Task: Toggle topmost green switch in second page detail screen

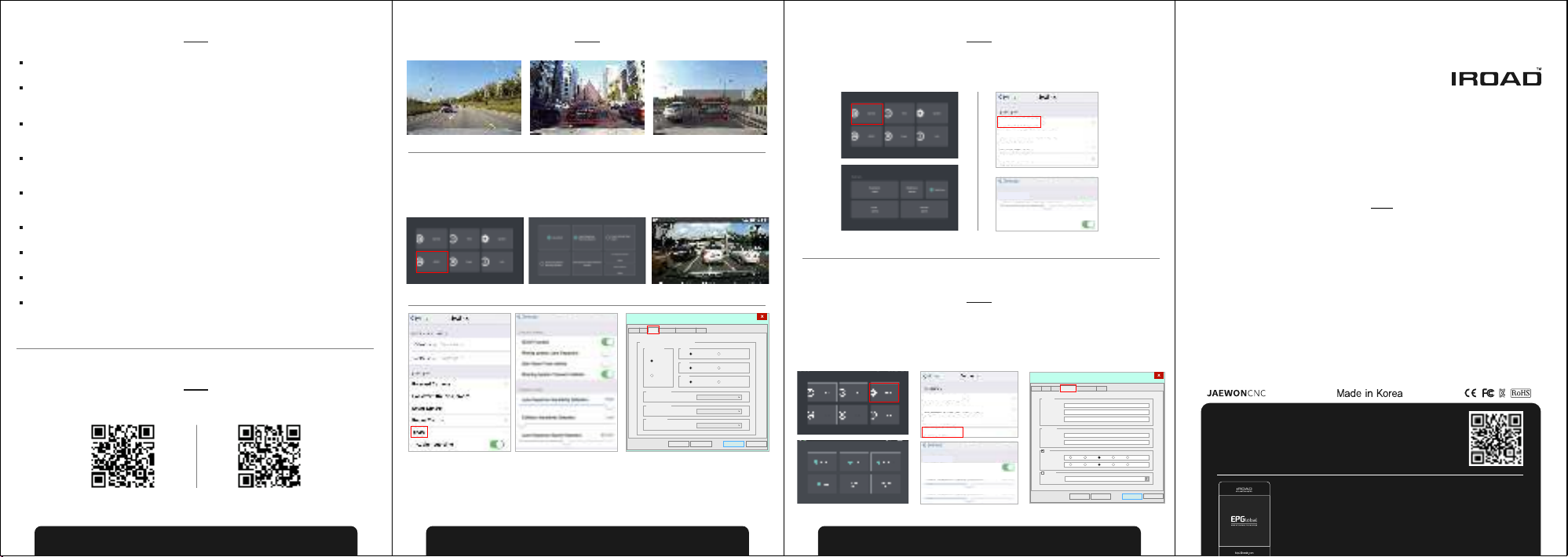Action: 607,342
